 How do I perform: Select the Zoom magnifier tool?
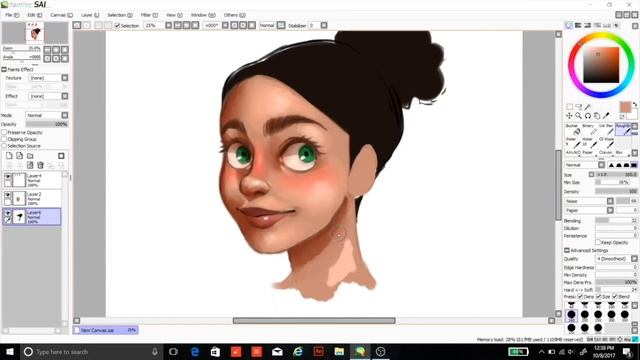pos(578,116)
